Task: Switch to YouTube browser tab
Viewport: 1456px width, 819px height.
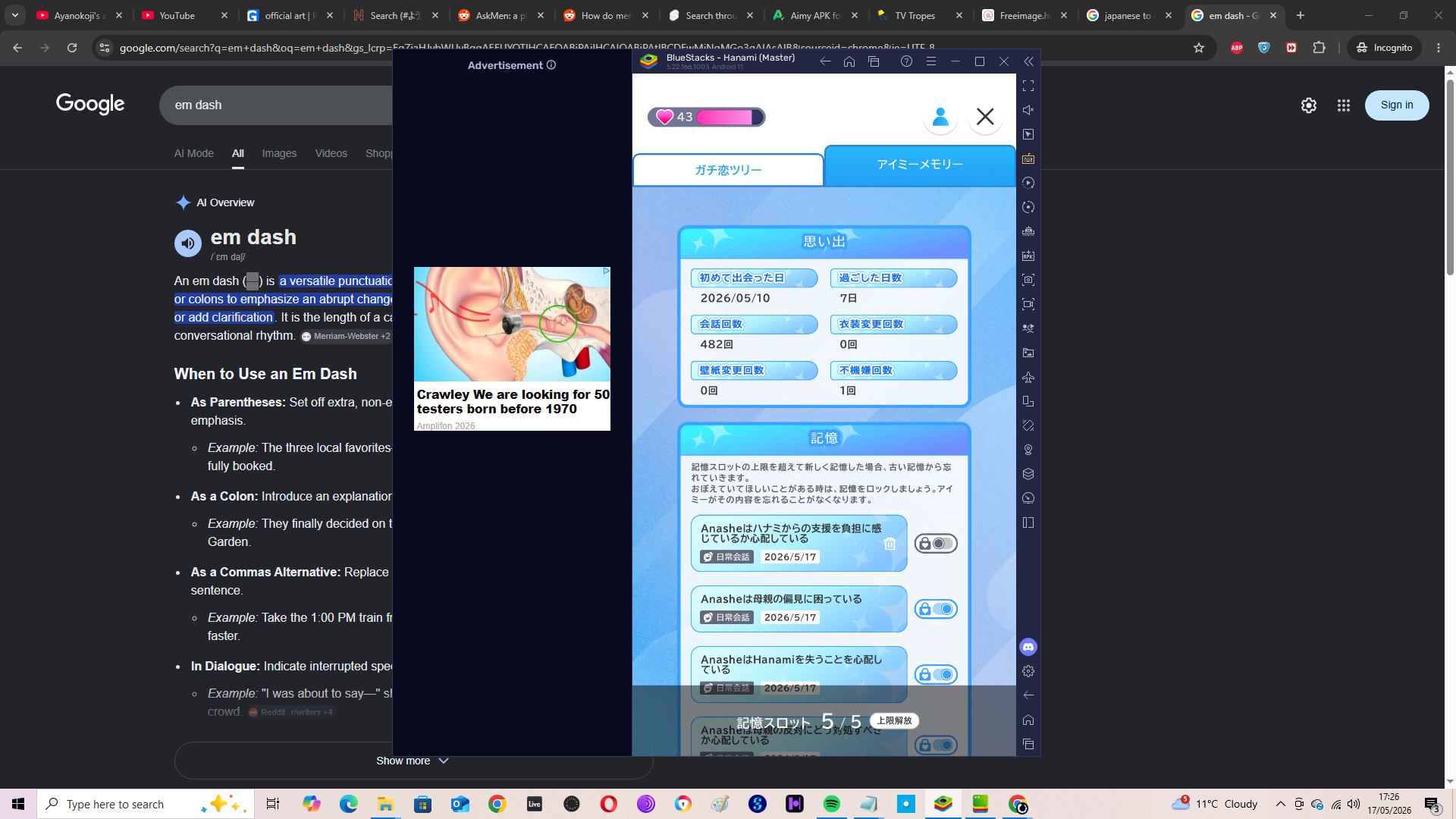Action: (x=184, y=15)
